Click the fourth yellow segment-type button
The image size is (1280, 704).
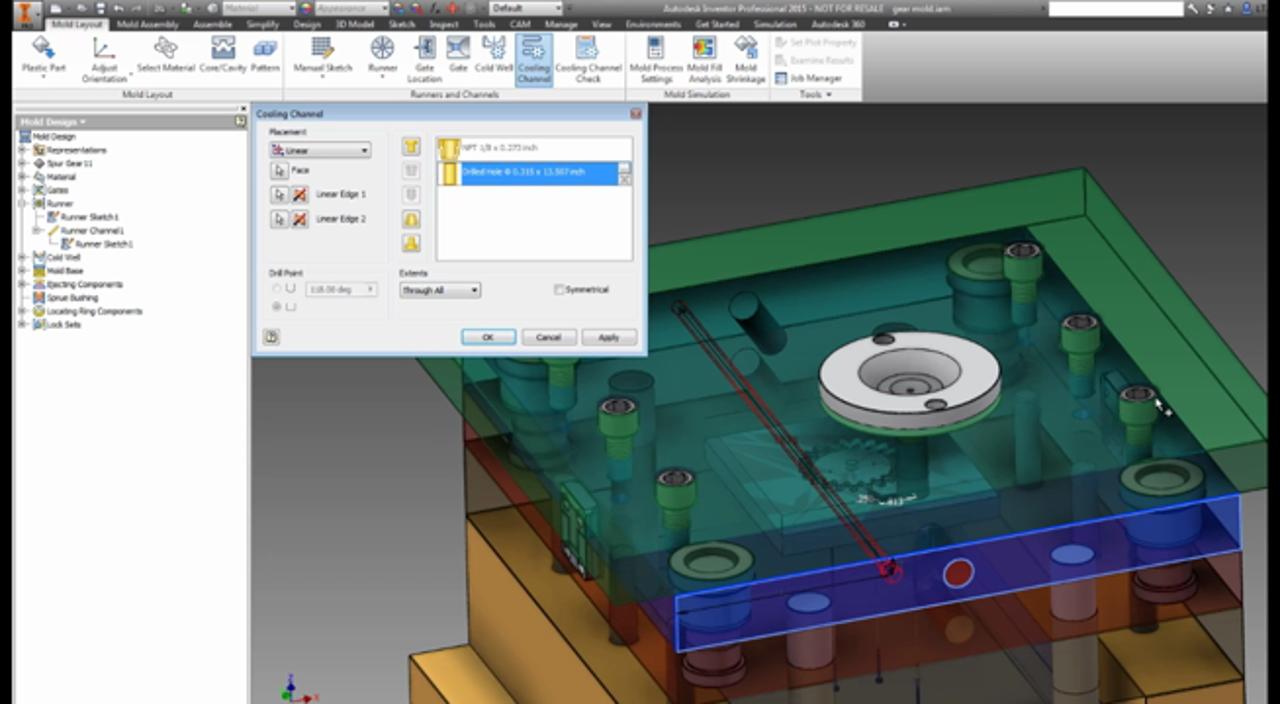(x=411, y=219)
